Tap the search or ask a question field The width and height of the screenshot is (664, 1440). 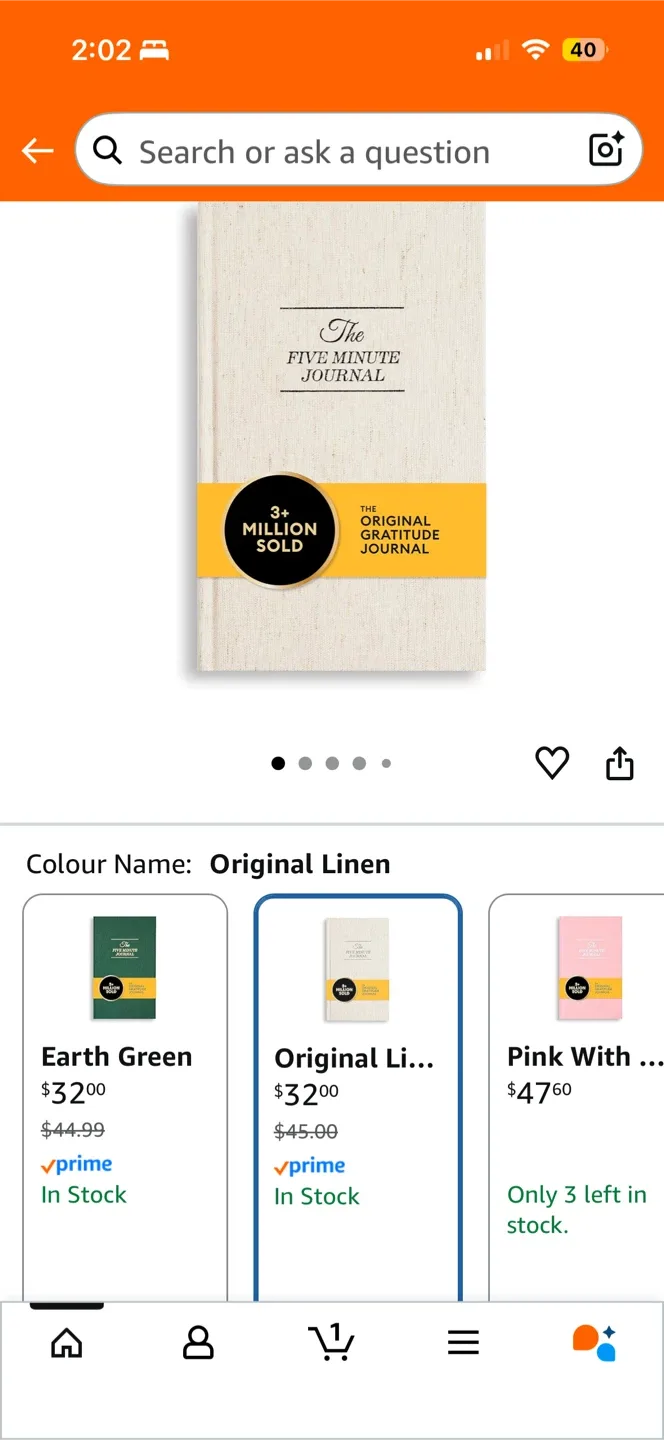(330, 150)
